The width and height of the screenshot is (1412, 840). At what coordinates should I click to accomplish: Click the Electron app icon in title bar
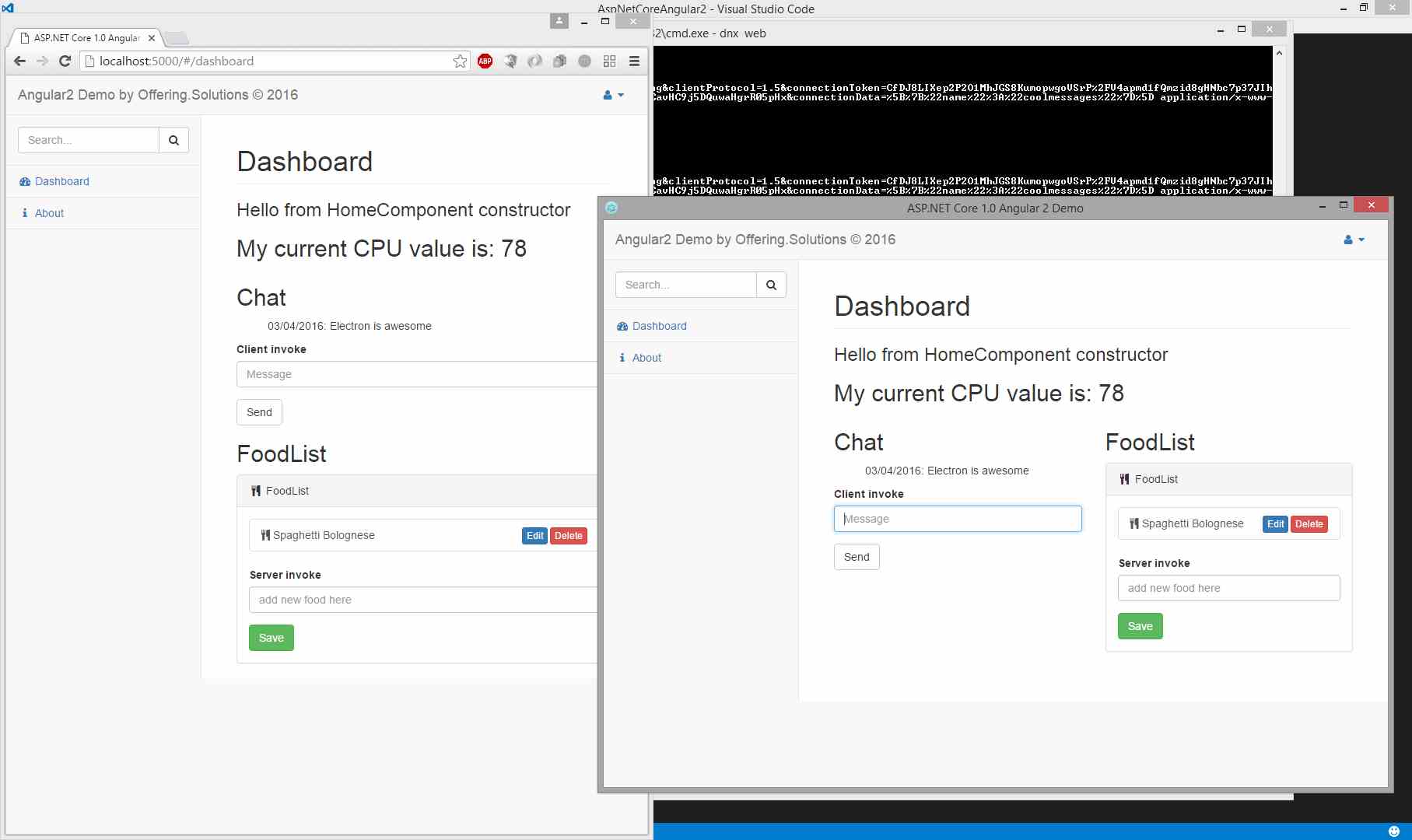[x=611, y=208]
